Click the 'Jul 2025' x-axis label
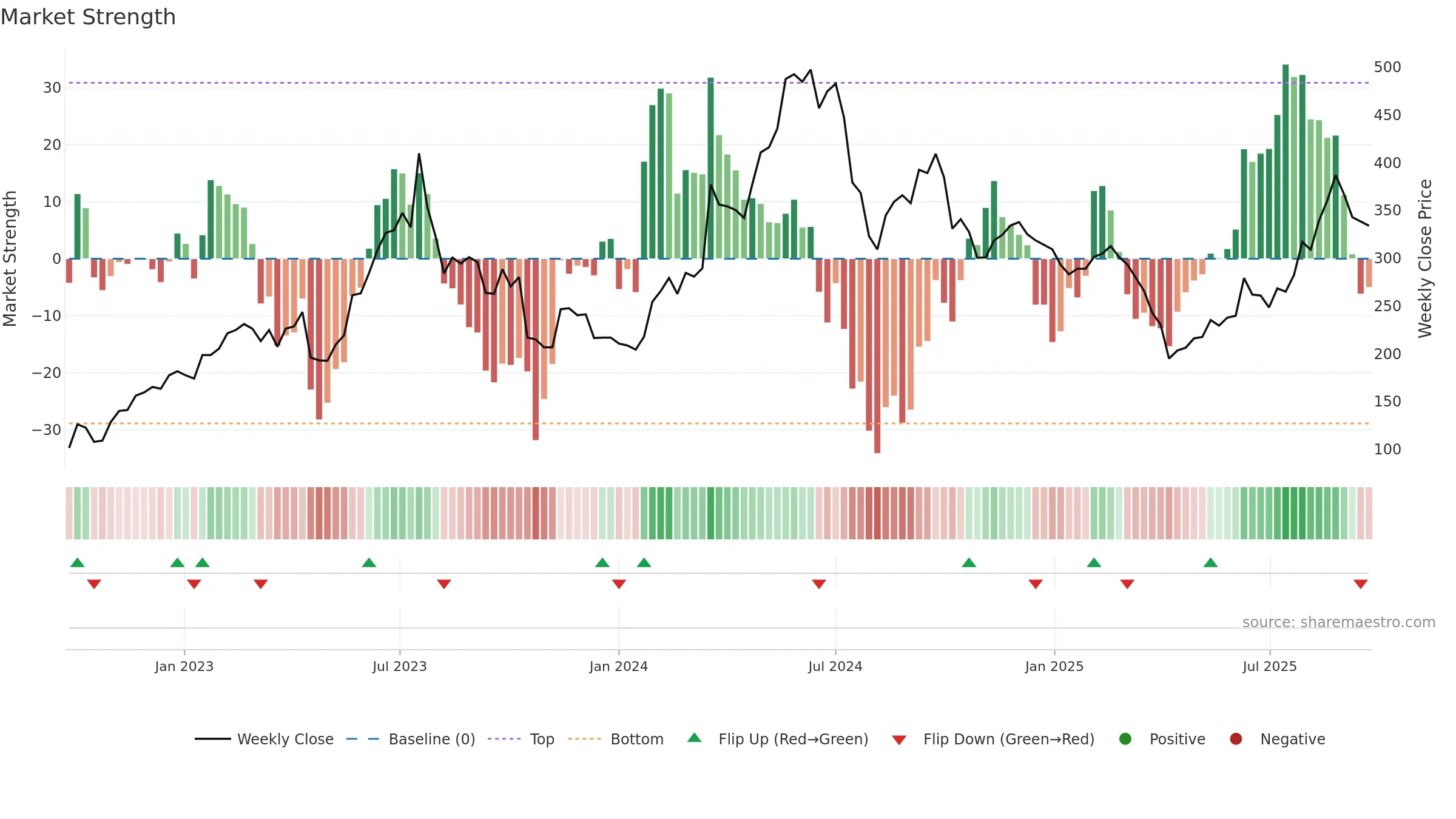This screenshot has height=819, width=1456. point(1270,667)
